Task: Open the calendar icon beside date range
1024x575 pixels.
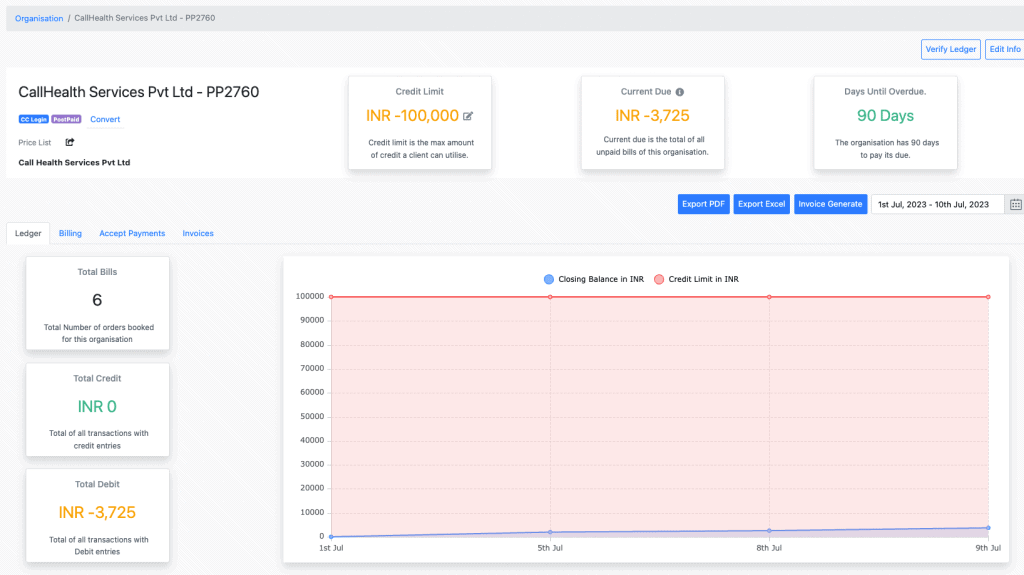Action: 1015,204
